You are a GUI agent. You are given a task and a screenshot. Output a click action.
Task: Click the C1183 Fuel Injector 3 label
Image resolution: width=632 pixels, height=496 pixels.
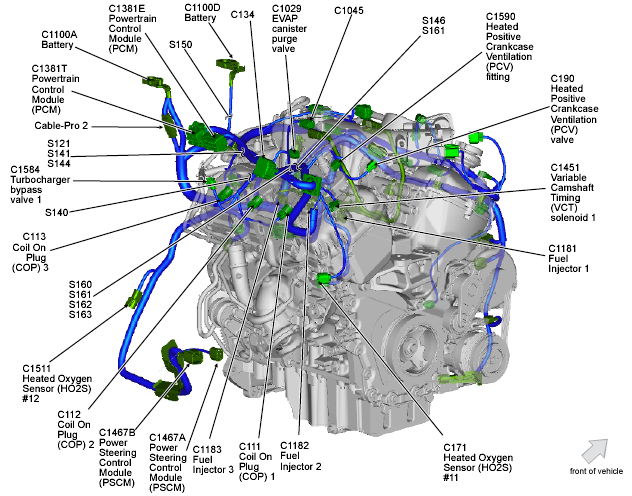205,456
